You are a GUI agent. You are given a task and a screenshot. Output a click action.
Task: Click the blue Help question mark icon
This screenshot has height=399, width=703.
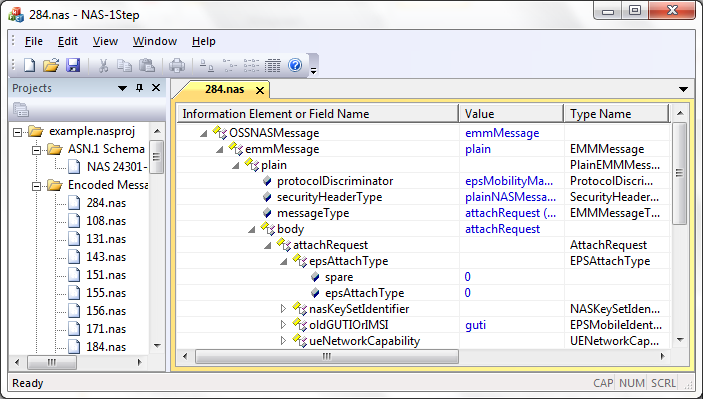pyautogui.click(x=295, y=65)
